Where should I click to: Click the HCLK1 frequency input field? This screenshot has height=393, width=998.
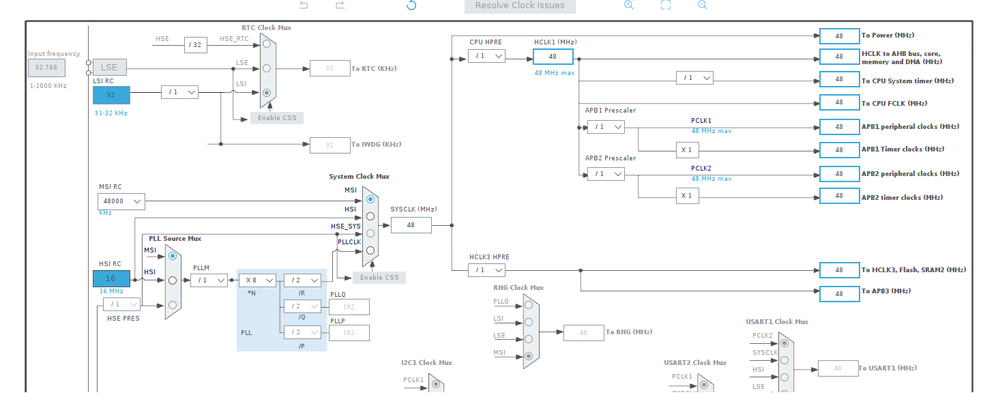[x=553, y=57]
